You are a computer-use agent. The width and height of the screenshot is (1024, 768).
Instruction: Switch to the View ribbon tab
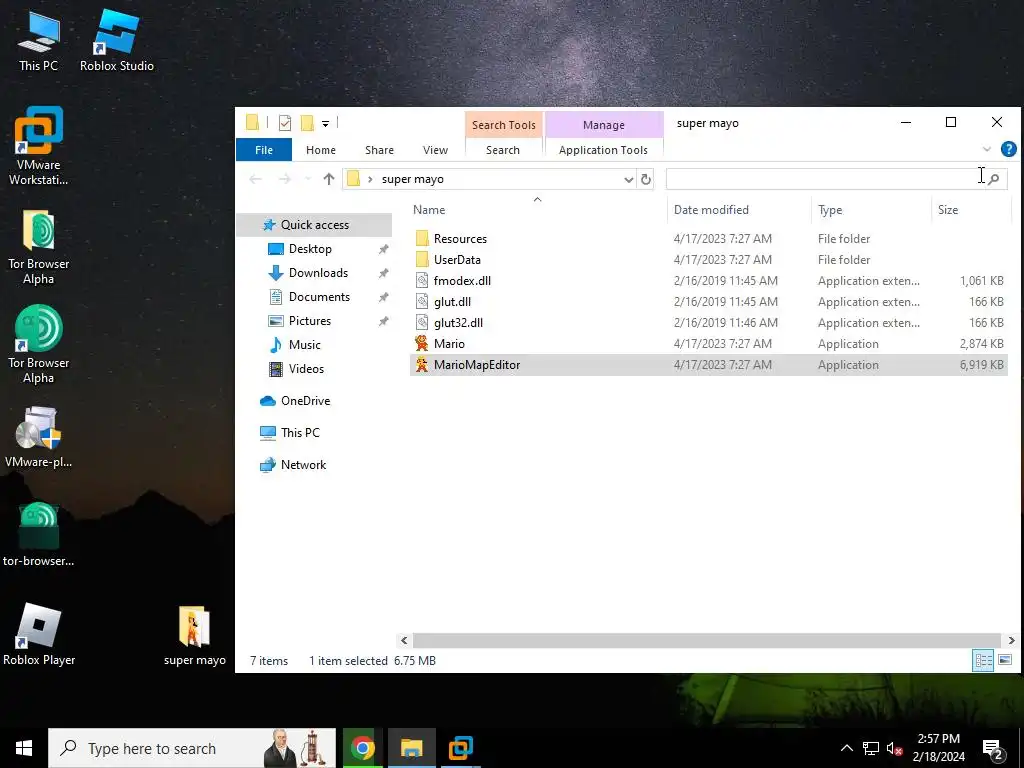point(435,150)
